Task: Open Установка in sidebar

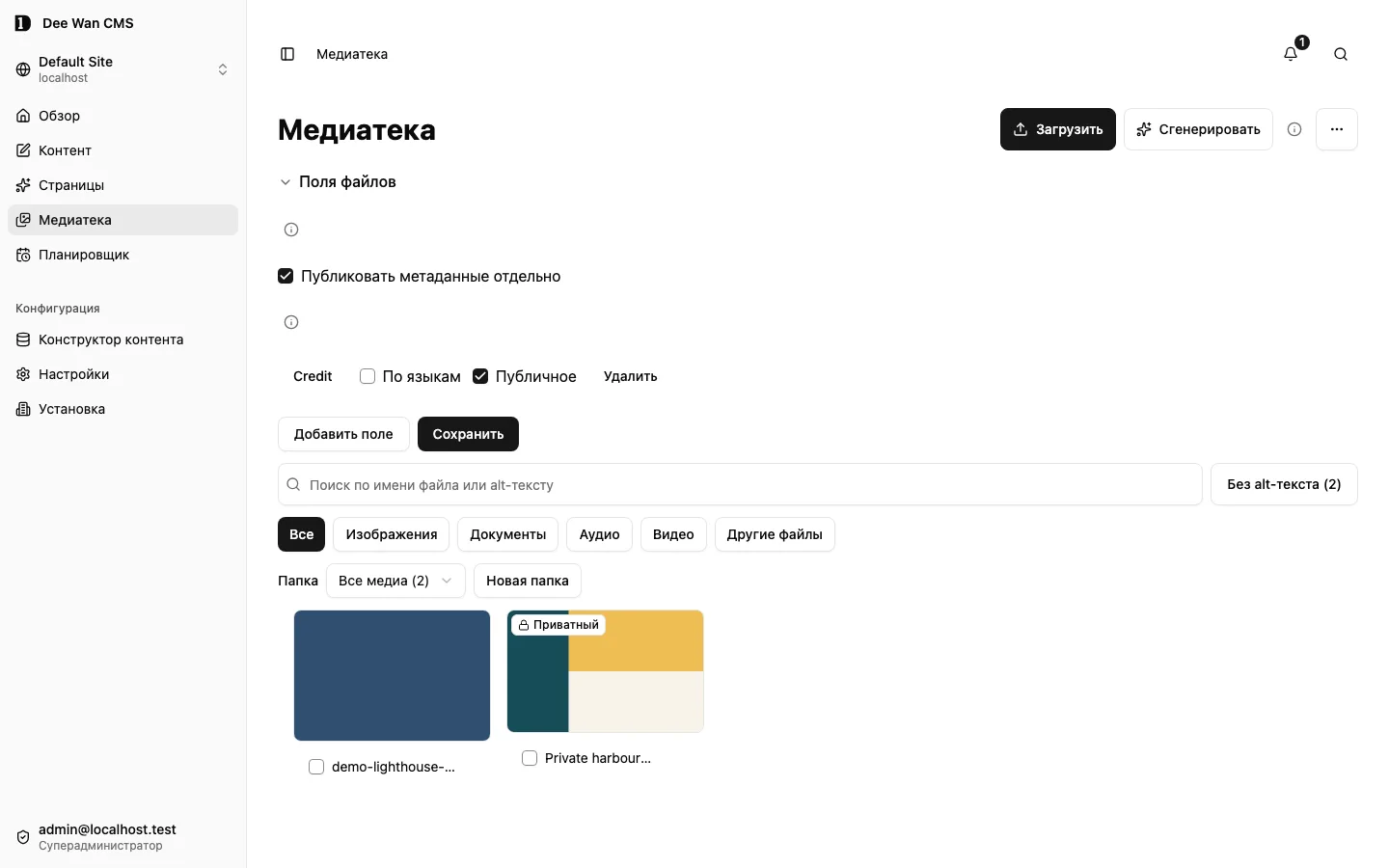Action: [123, 409]
